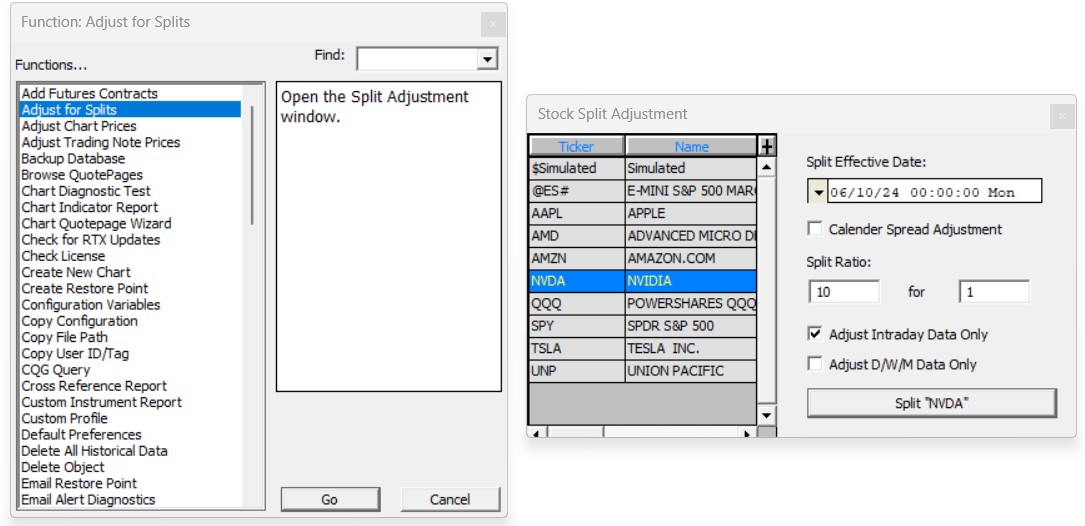The width and height of the screenshot is (1085, 526).
Task: Select Backup Database in functions list
Action: [73, 159]
